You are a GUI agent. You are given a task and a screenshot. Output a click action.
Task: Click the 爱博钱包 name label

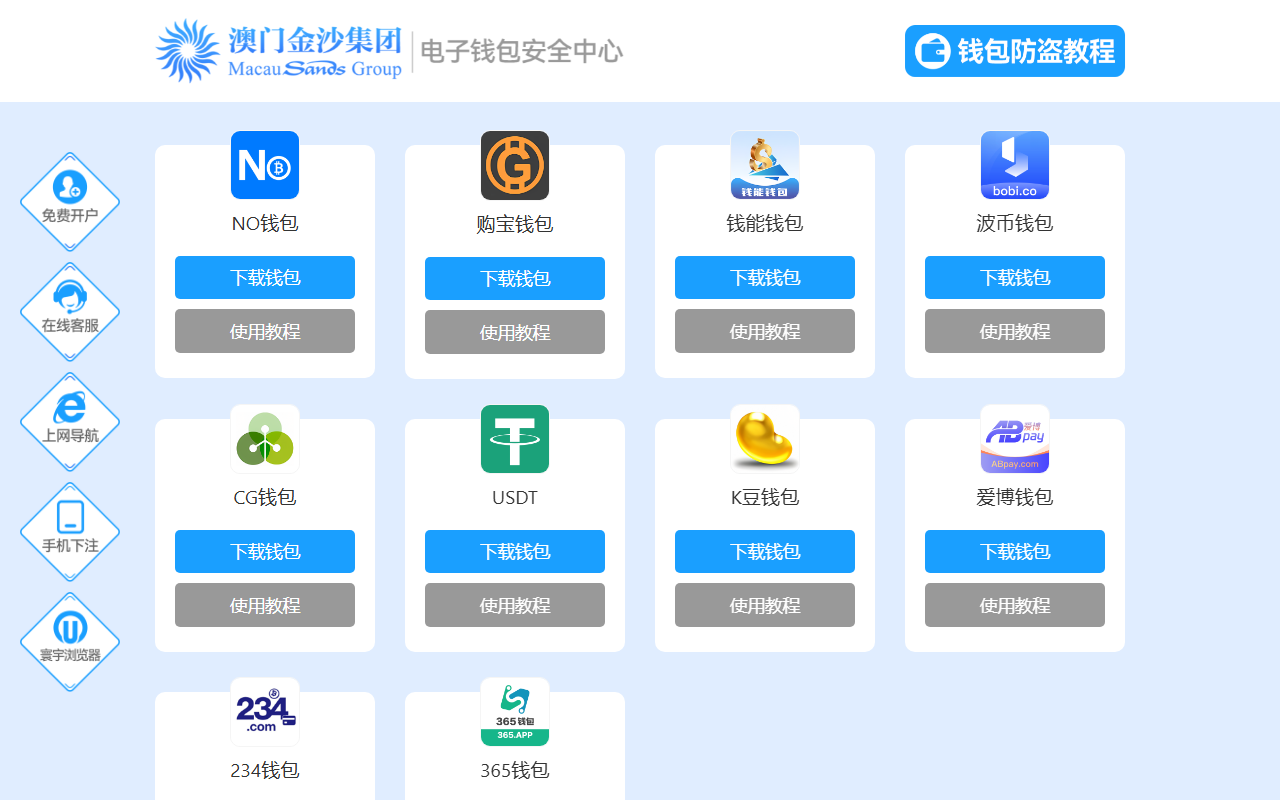point(1015,497)
